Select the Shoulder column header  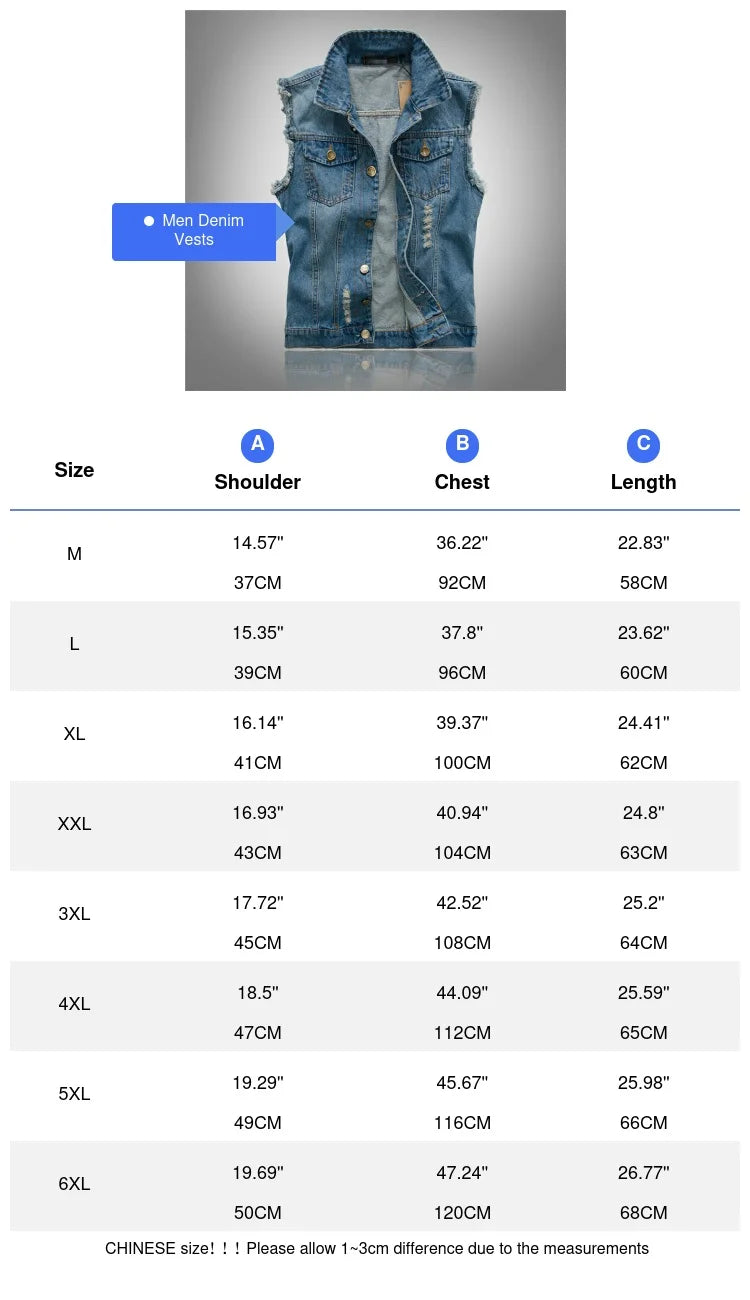pyautogui.click(x=257, y=482)
